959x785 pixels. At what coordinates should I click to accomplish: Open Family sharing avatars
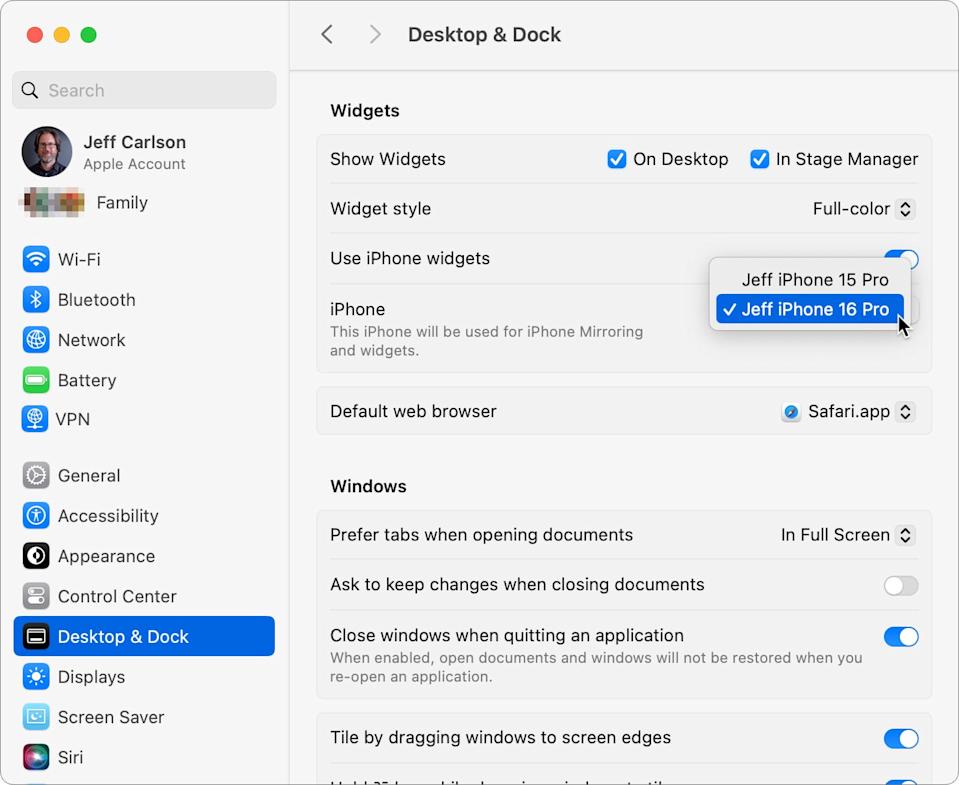pos(53,202)
